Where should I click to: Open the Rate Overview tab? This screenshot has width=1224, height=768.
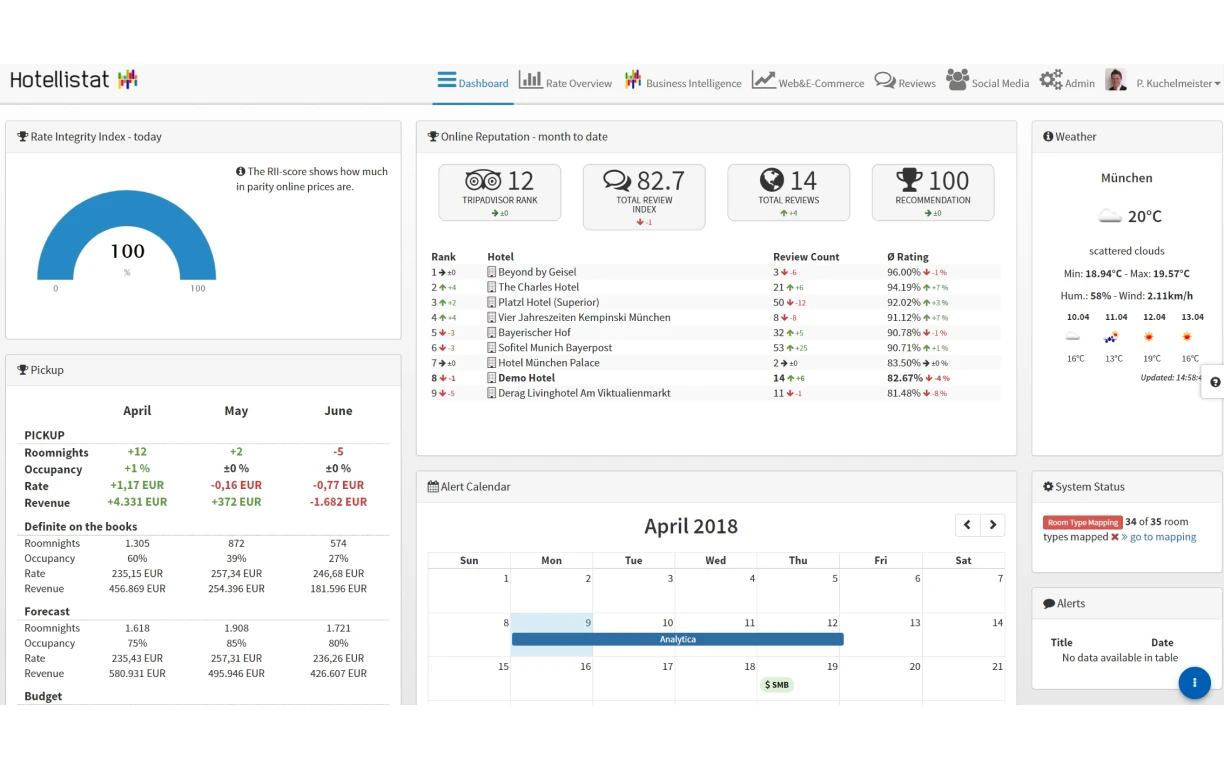coord(565,82)
